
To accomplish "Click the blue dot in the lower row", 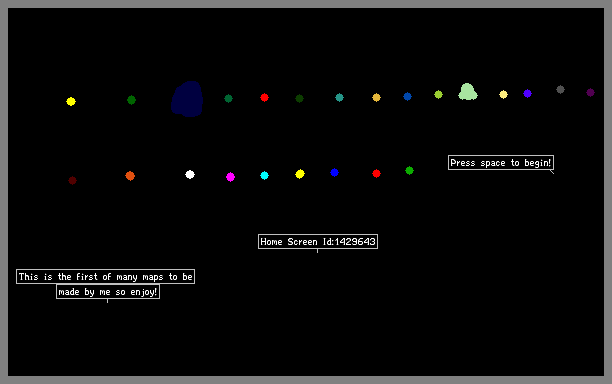I will tap(334, 172).
